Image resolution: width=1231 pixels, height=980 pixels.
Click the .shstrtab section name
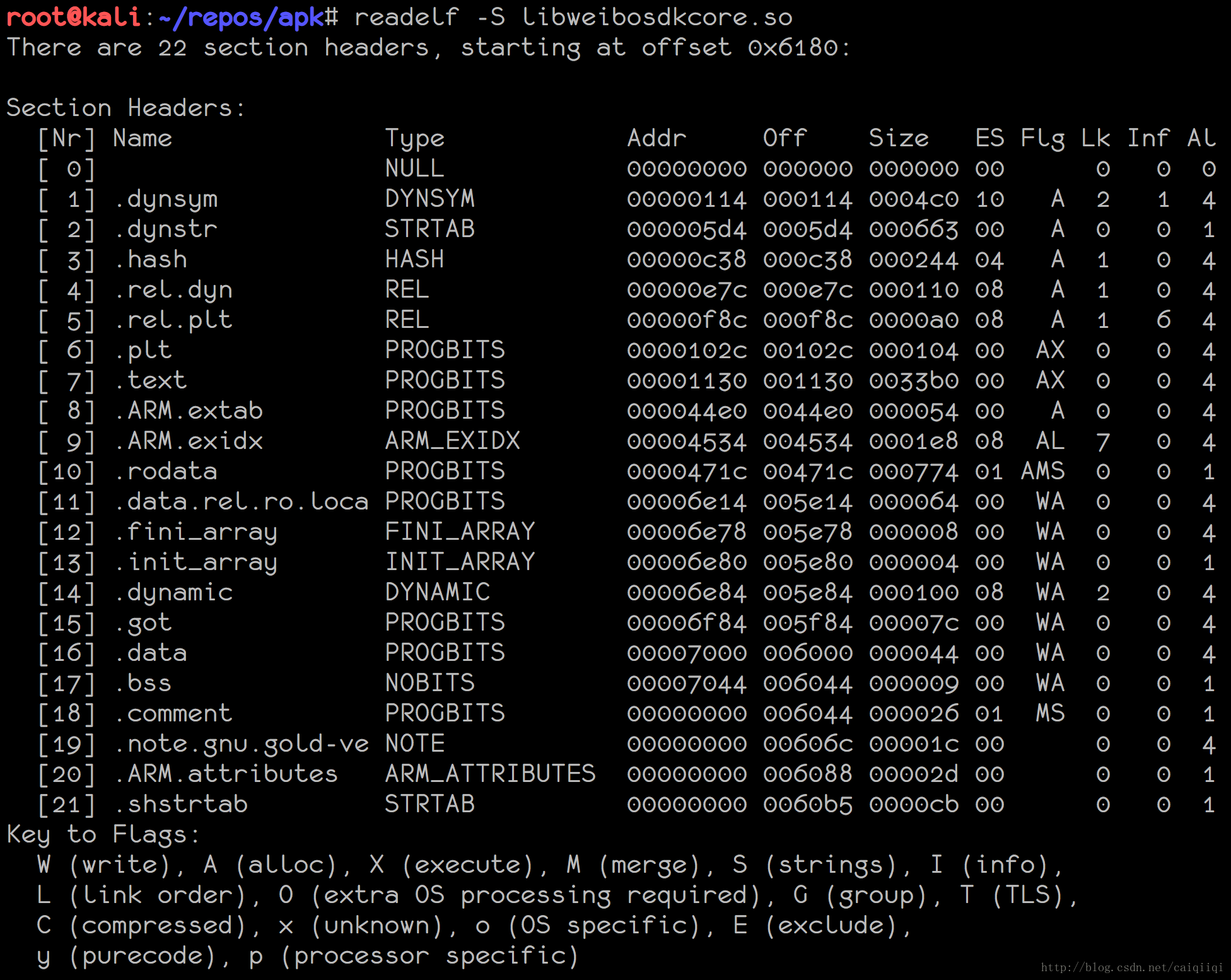coord(182,804)
